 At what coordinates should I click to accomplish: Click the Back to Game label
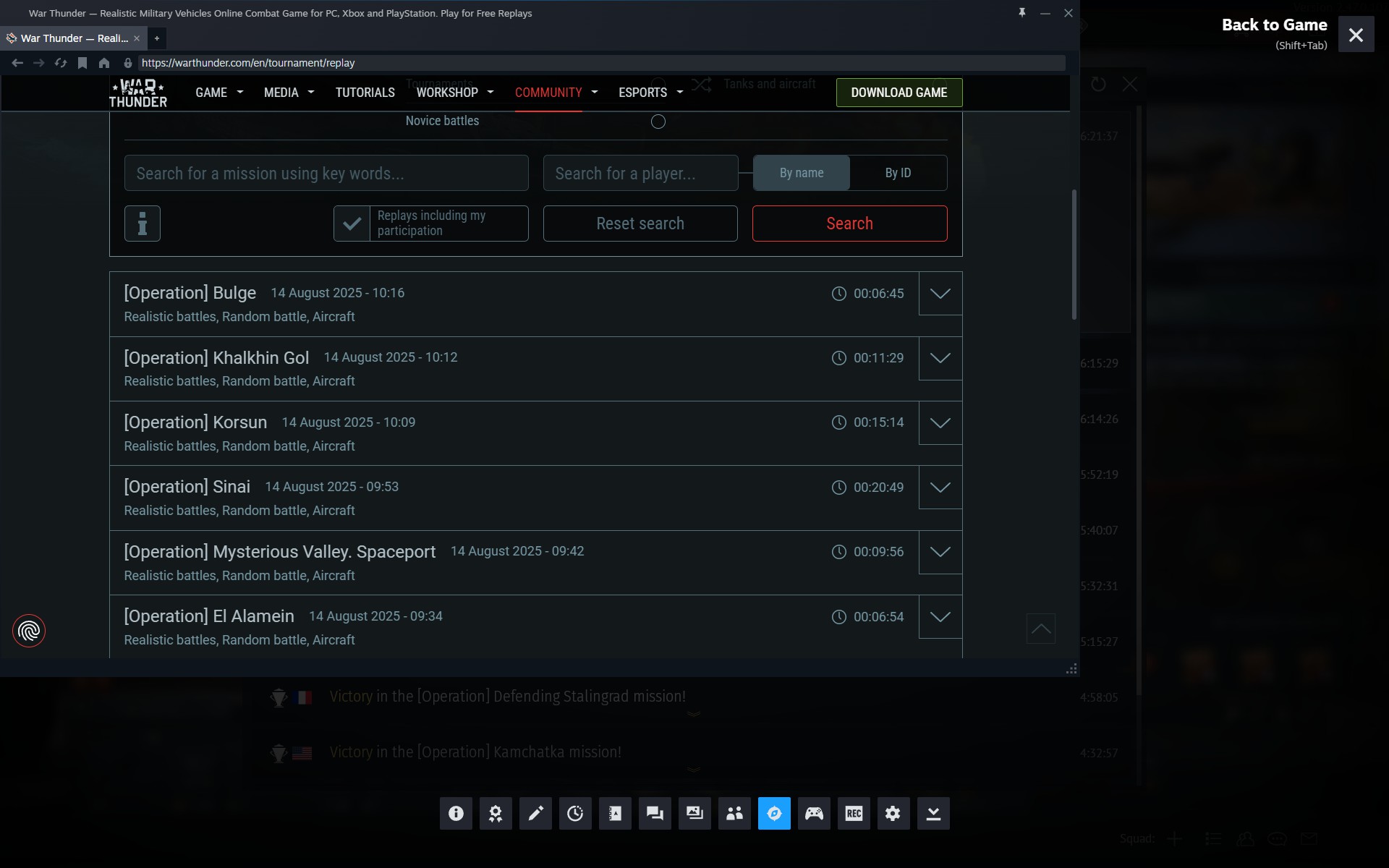1275,25
